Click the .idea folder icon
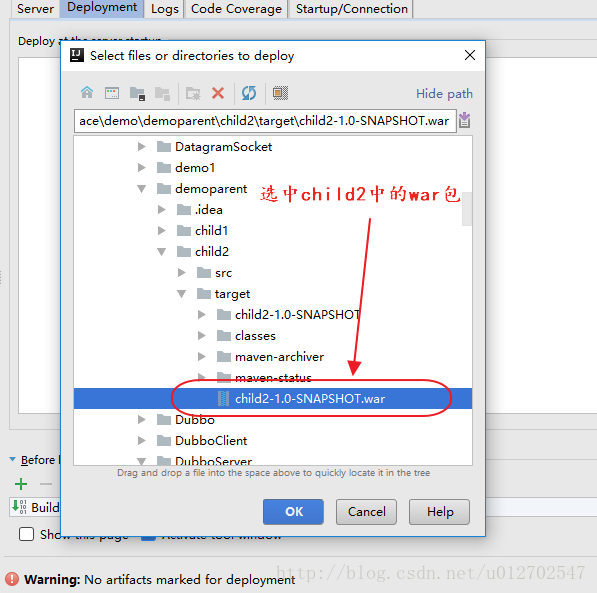 point(184,209)
